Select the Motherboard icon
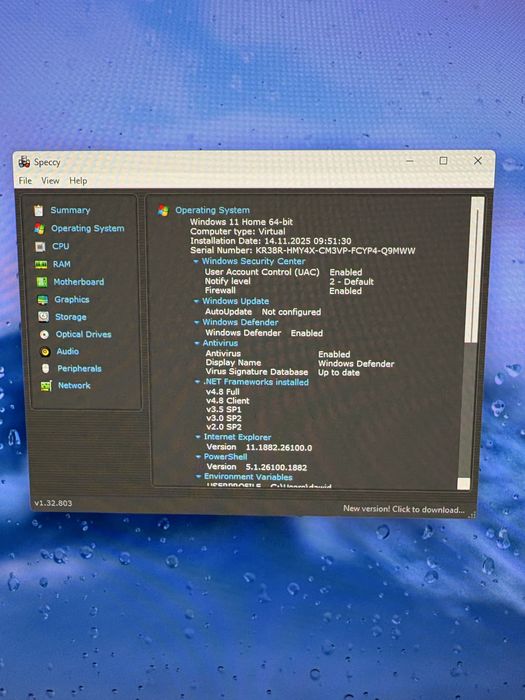Screen dimensions: 525x700 42,282
